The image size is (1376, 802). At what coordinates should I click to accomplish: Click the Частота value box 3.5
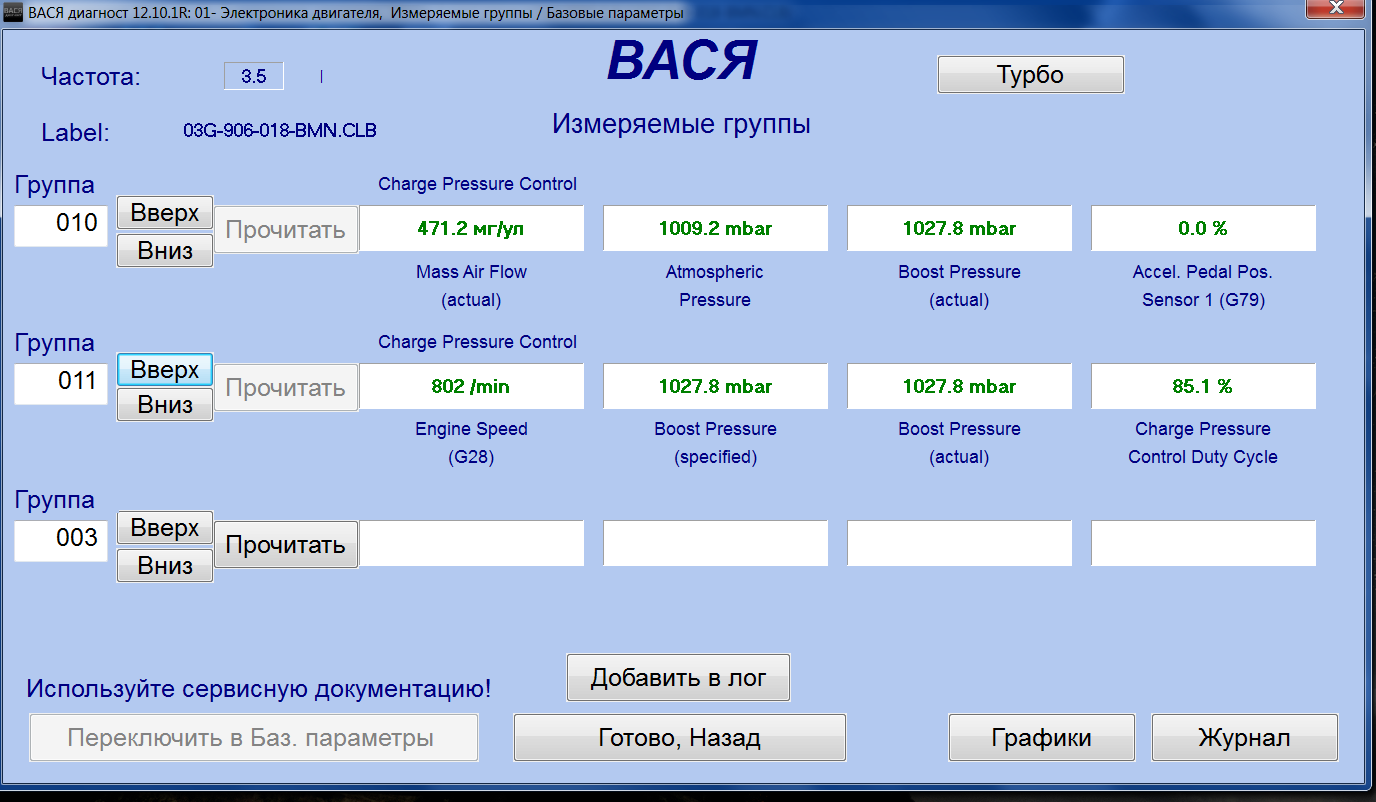pyautogui.click(x=254, y=76)
